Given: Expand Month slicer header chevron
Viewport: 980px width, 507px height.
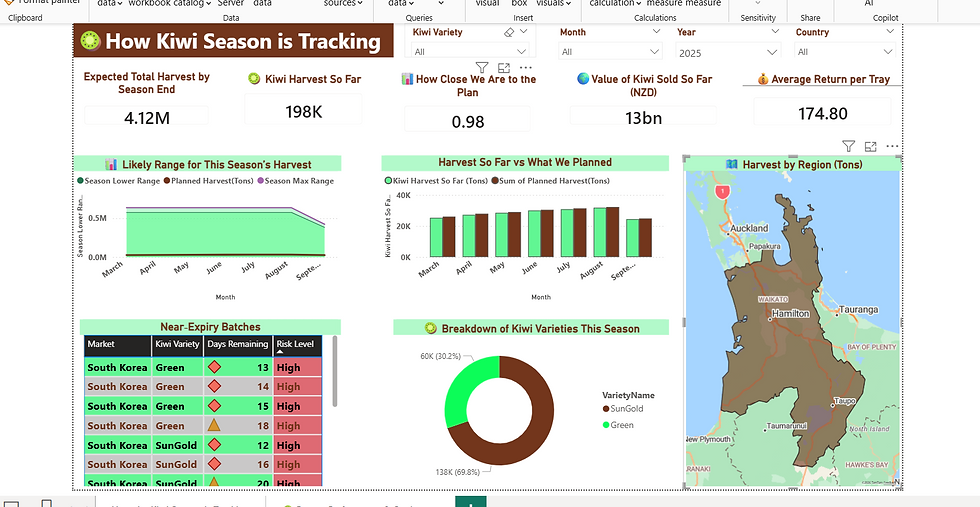Looking at the screenshot, I should pos(656,31).
